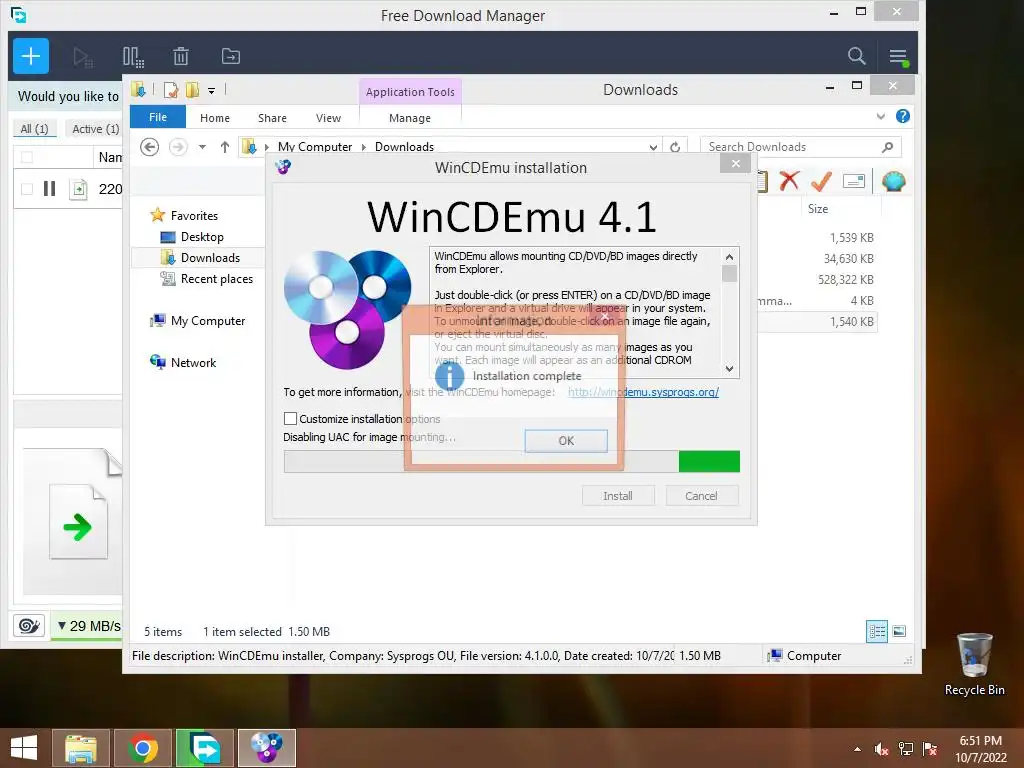Viewport: 1024px width, 768px height.
Task: Click the red X delete icon in Explorer toolbar
Action: coord(790,180)
